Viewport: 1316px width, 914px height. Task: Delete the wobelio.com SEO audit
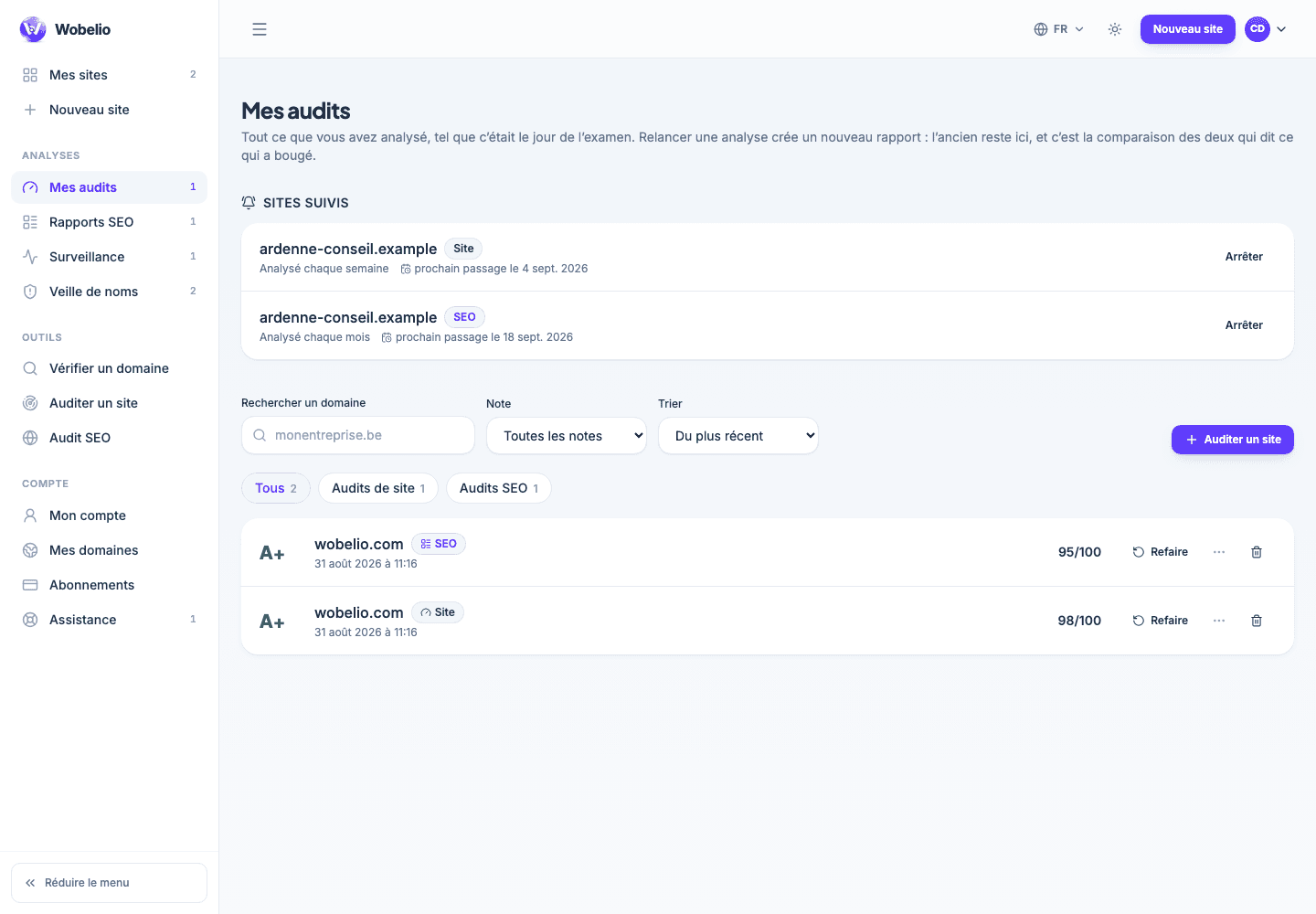(1257, 552)
